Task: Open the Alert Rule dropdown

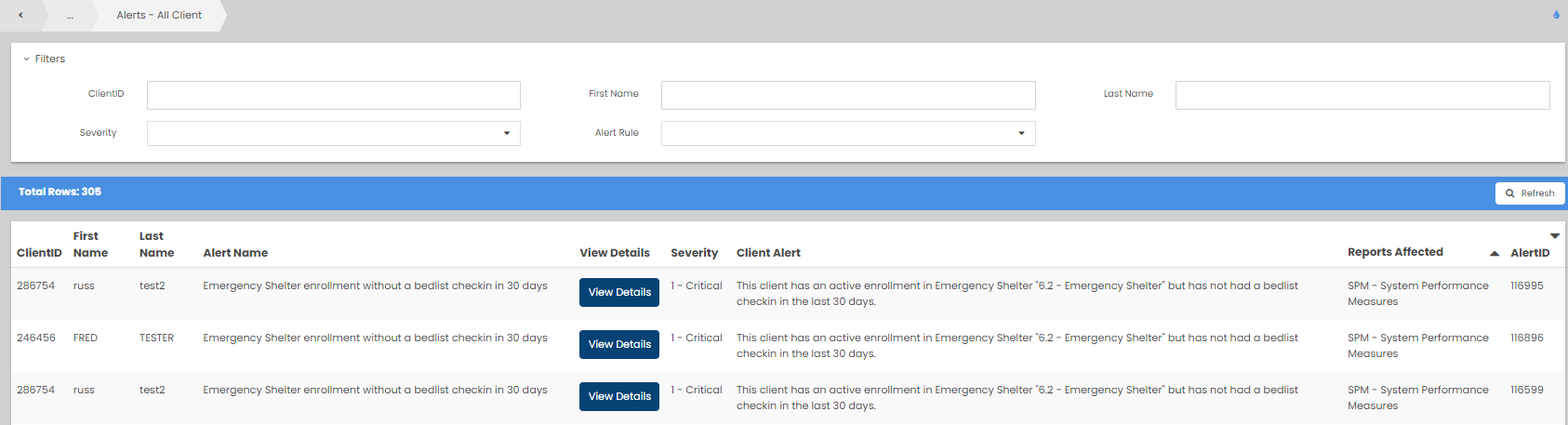Action: tap(847, 133)
